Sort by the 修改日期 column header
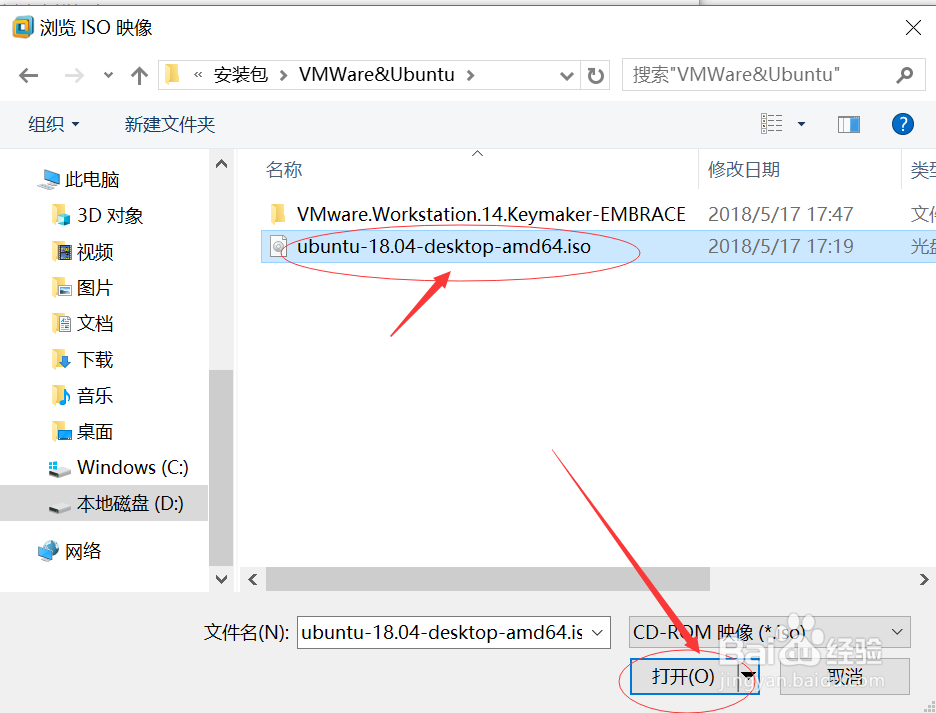This screenshot has width=936, height=713. (x=744, y=170)
